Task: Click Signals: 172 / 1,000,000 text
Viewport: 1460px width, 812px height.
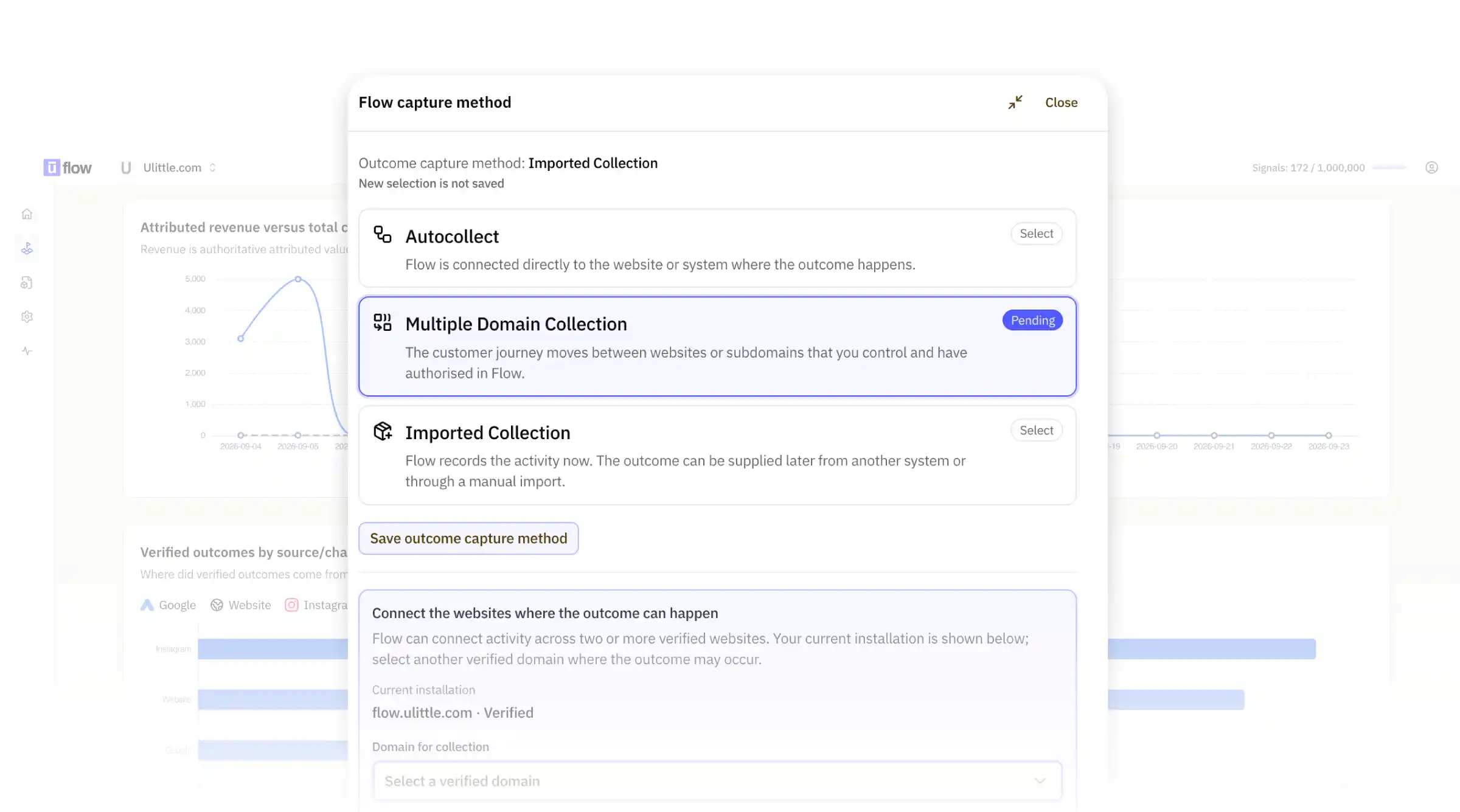Action: tap(1308, 168)
